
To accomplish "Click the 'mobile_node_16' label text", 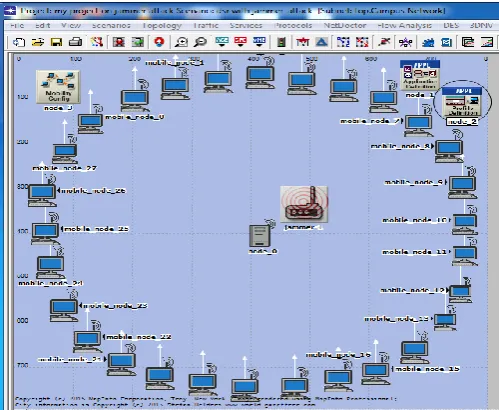I will click(338, 355).
